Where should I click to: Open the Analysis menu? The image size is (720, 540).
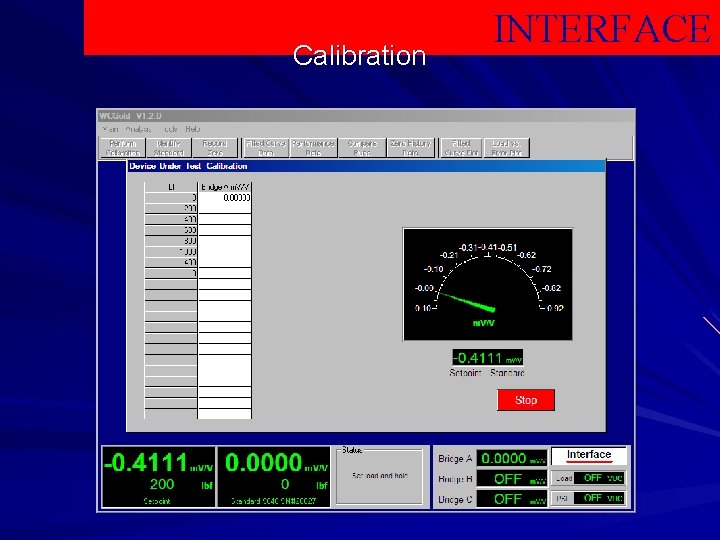point(138,129)
